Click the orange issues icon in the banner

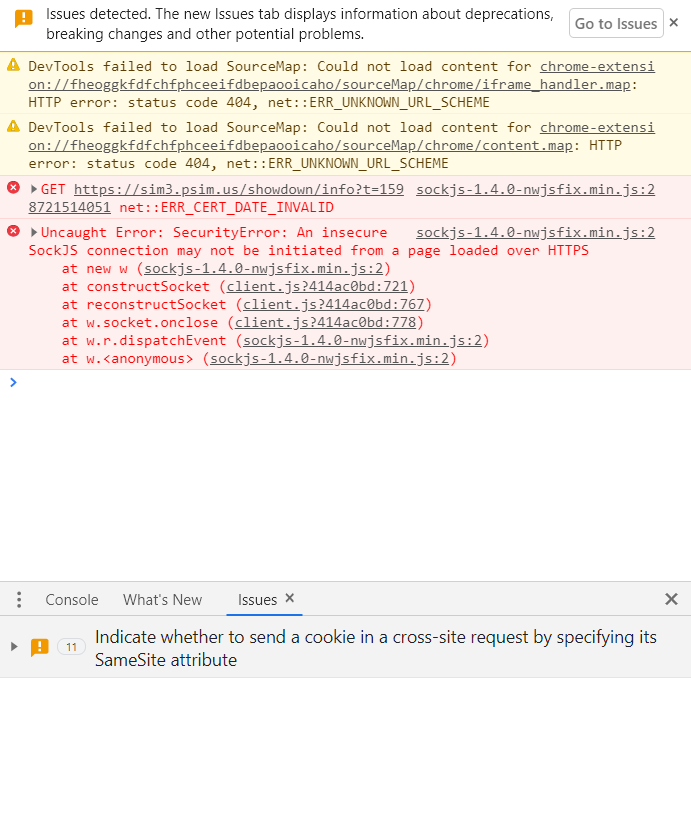[x=24, y=19]
